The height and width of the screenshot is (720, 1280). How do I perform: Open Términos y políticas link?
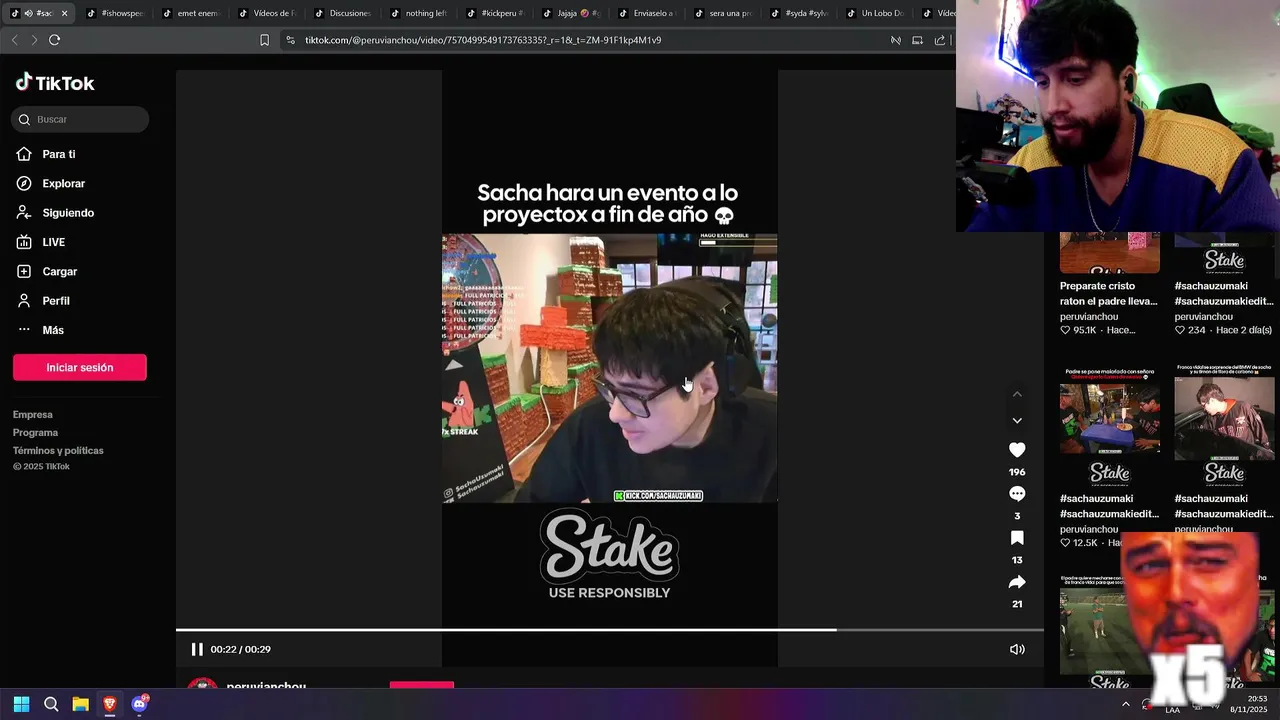[x=58, y=451]
